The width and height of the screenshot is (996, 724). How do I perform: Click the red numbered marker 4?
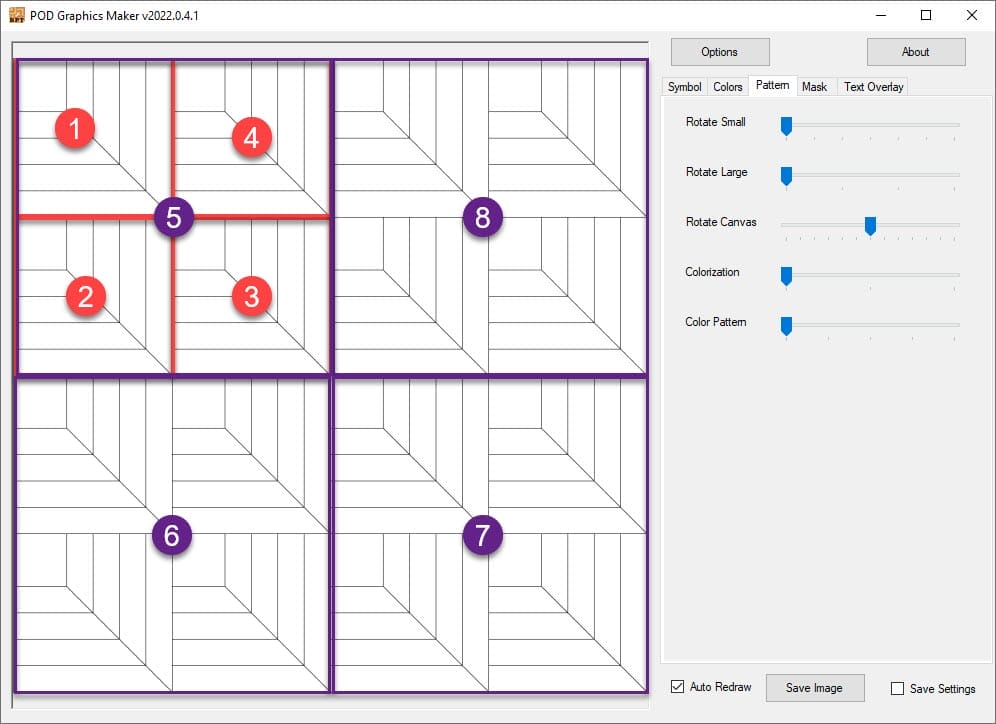(251, 137)
